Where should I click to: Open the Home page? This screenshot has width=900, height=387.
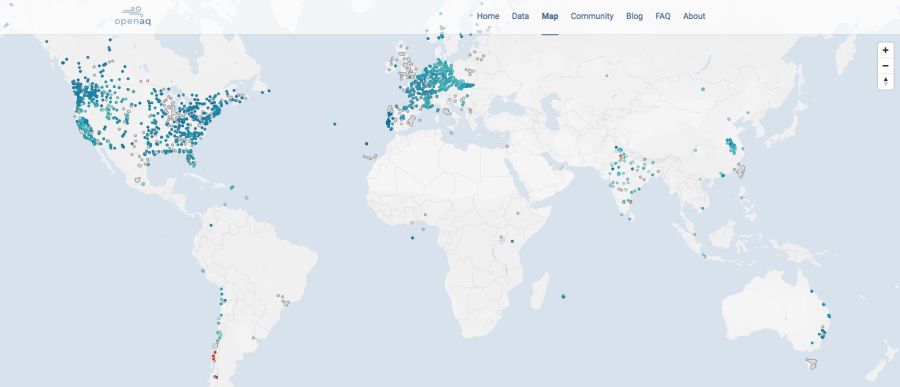(488, 16)
